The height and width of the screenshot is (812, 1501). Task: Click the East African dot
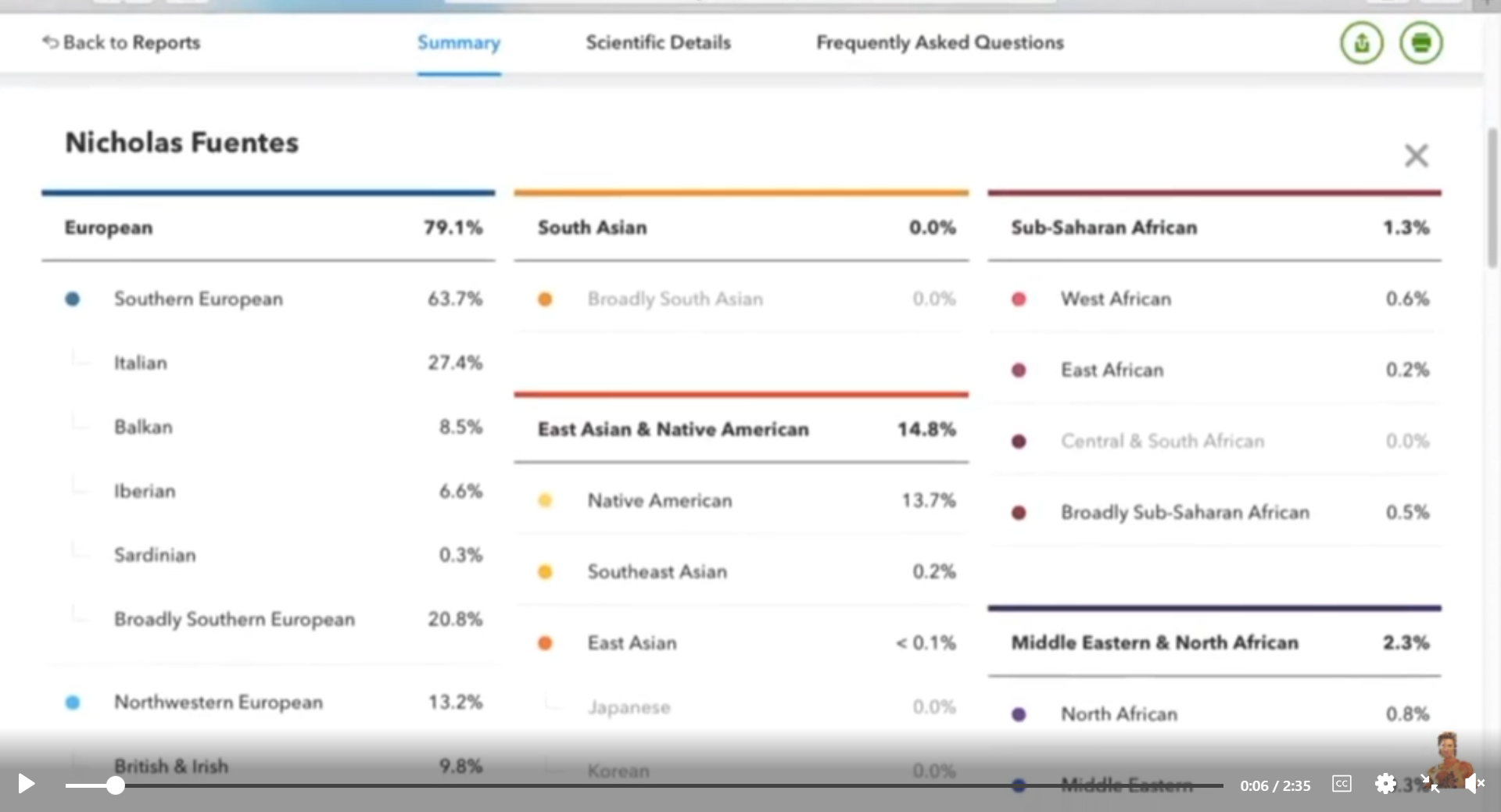point(1019,370)
